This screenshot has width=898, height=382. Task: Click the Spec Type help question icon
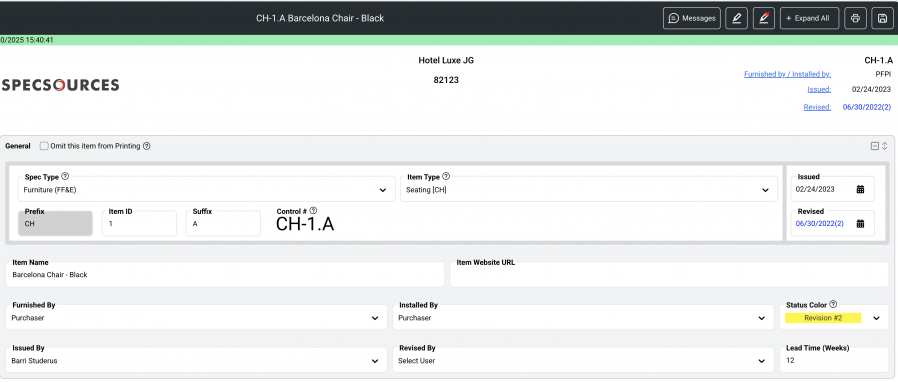[65, 176]
